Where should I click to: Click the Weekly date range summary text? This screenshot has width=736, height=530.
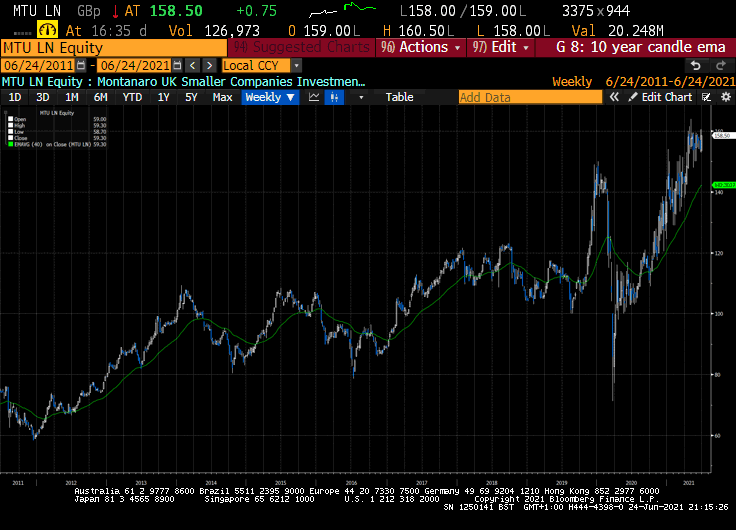point(644,82)
